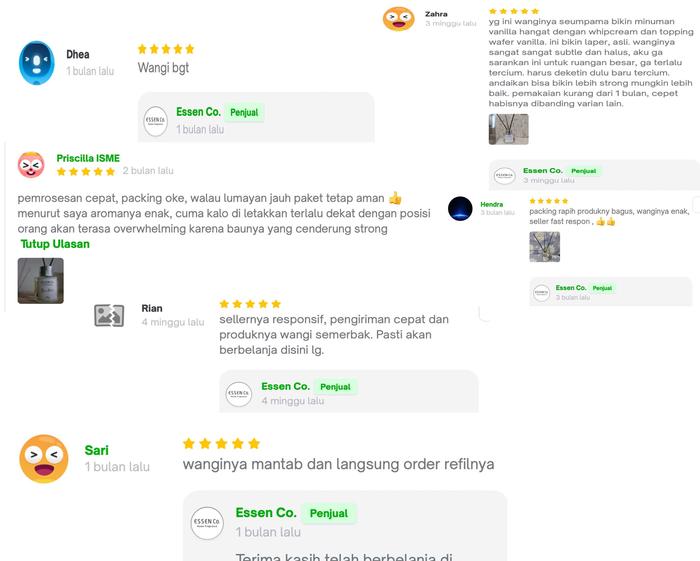Screen dimensions: 700x561
Task: Click Dhea's blue mask avatar
Action: pos(36,63)
